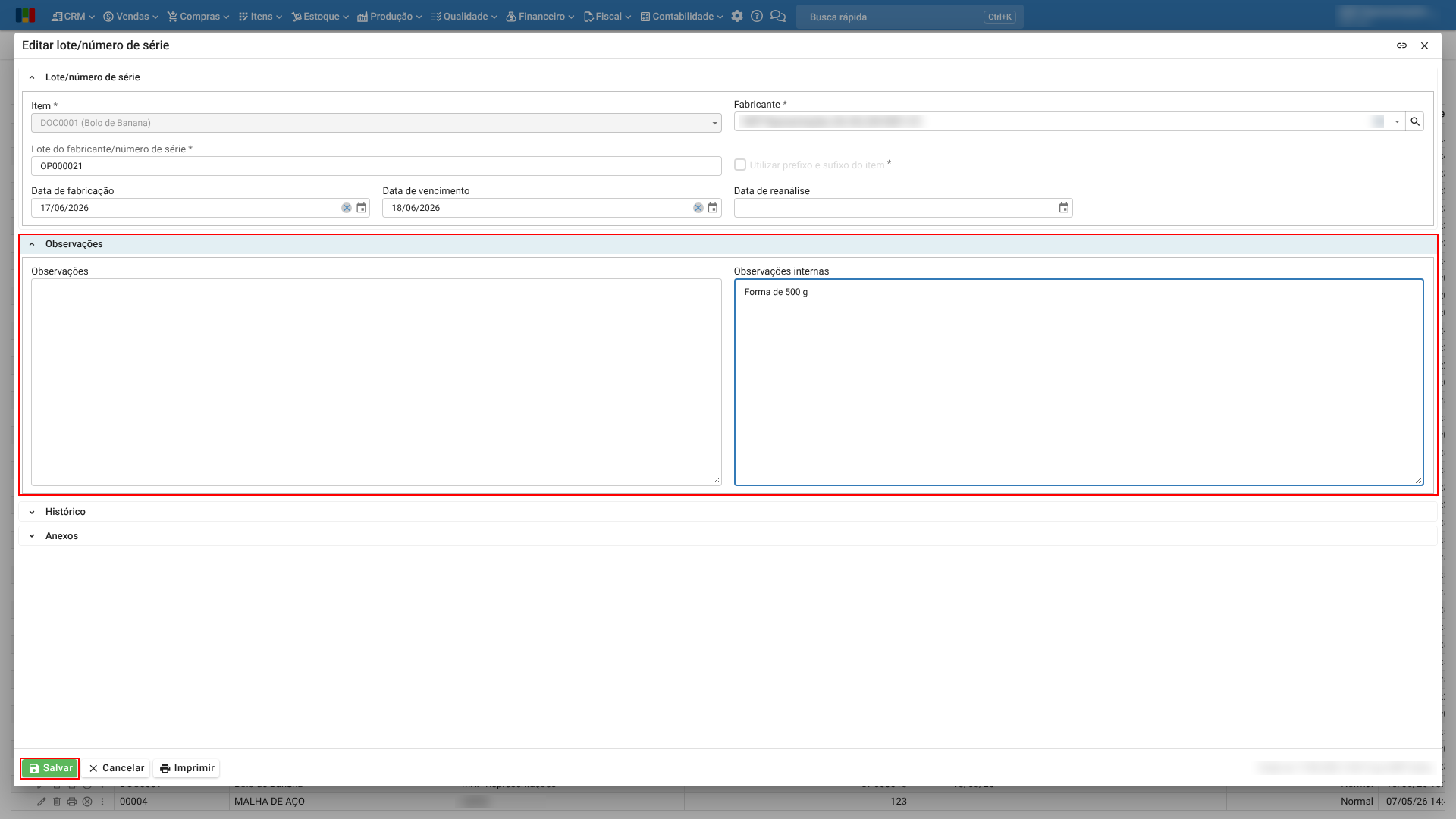Open the Qualidade menu
1456x819 pixels.
464,16
